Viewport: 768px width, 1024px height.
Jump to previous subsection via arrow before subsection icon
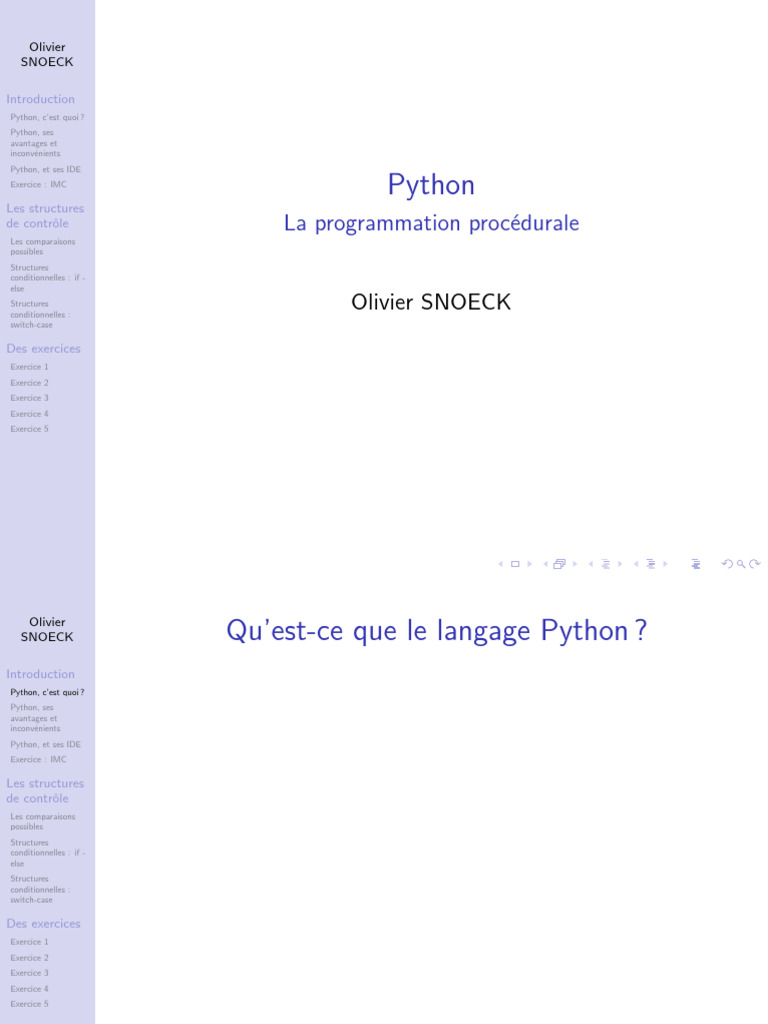pos(590,564)
